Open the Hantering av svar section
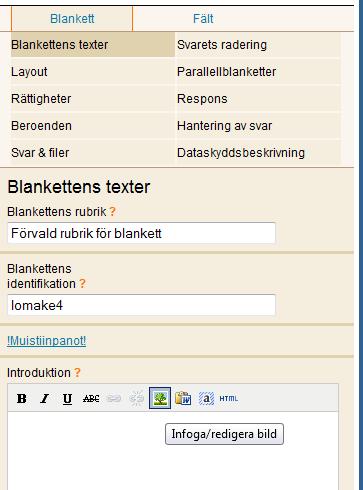Screen dimensions: 363x490 (x=258, y=126)
